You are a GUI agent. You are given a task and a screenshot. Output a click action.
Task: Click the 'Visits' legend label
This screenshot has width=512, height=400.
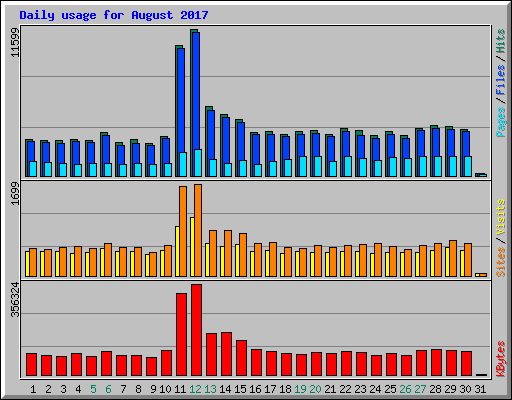pos(501,218)
